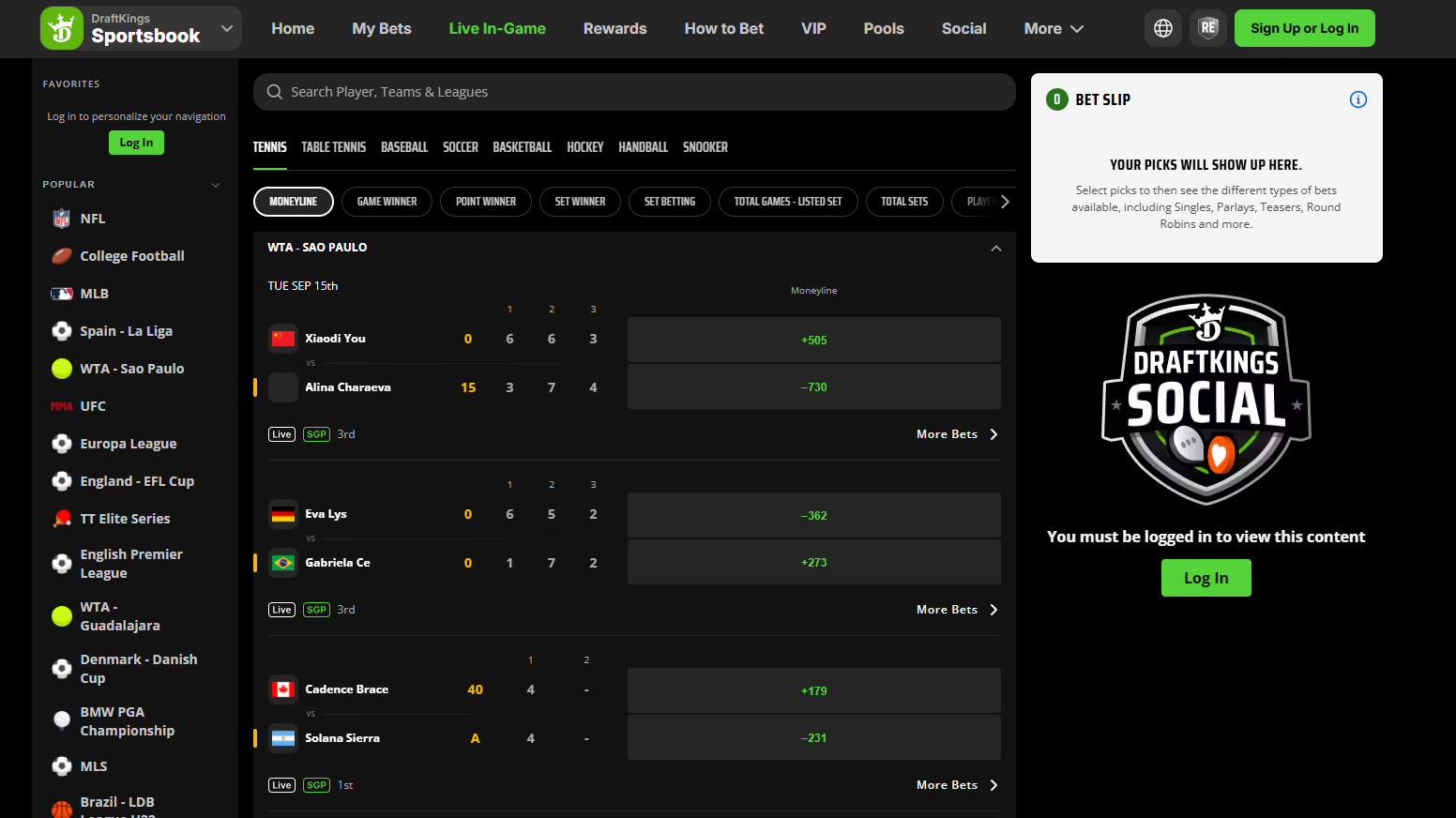Select the Total Sets market filter
Image resolution: width=1456 pixels, height=818 pixels.
(904, 202)
